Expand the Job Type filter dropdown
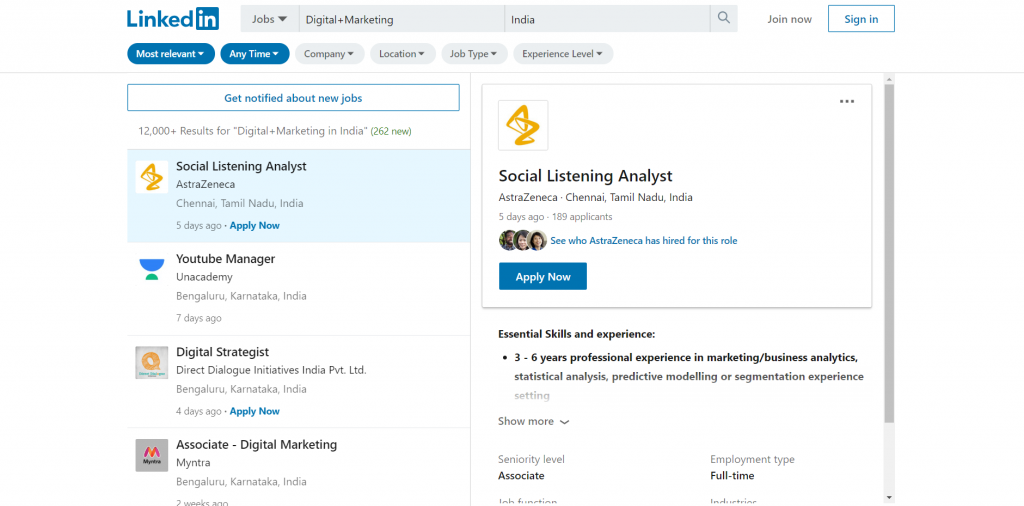The image size is (1024, 506). coord(474,54)
